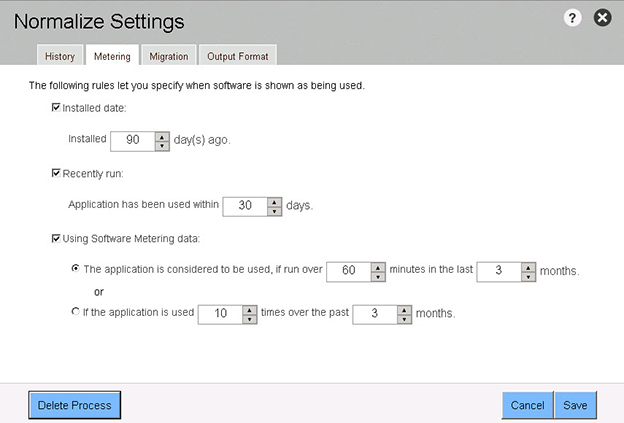Open the help question mark icon
624x423 pixels.
[x=573, y=19]
